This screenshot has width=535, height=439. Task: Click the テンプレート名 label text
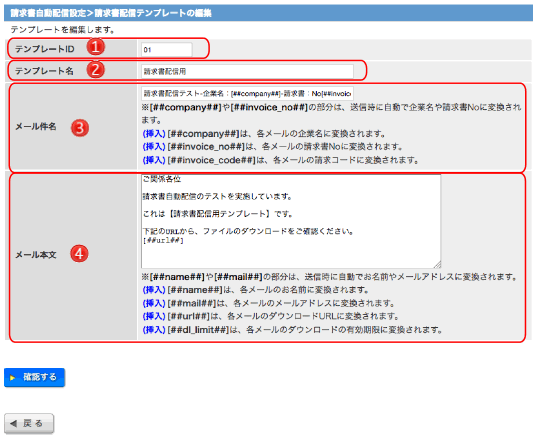click(44, 71)
